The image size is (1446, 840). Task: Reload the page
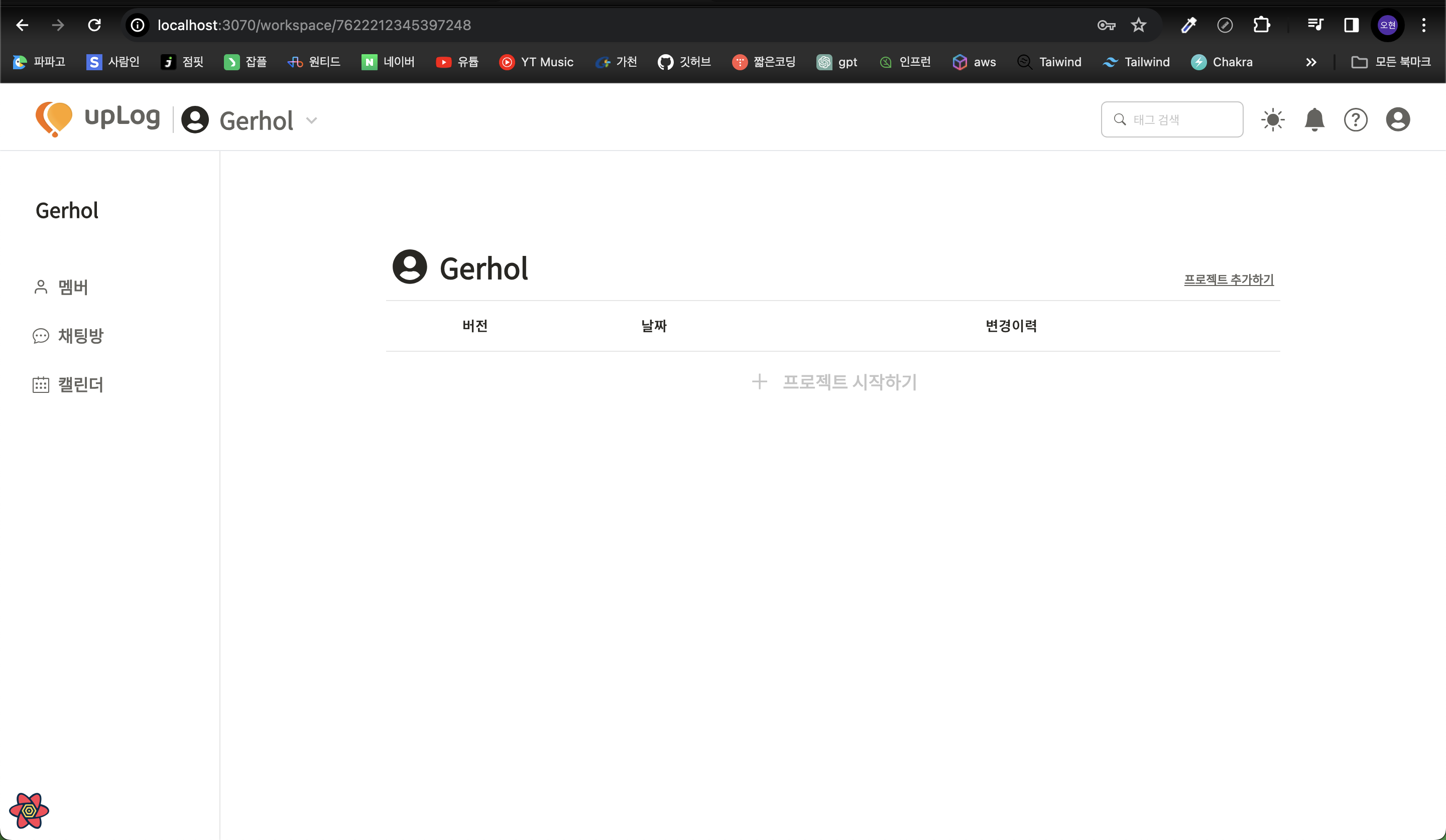pyautogui.click(x=95, y=25)
